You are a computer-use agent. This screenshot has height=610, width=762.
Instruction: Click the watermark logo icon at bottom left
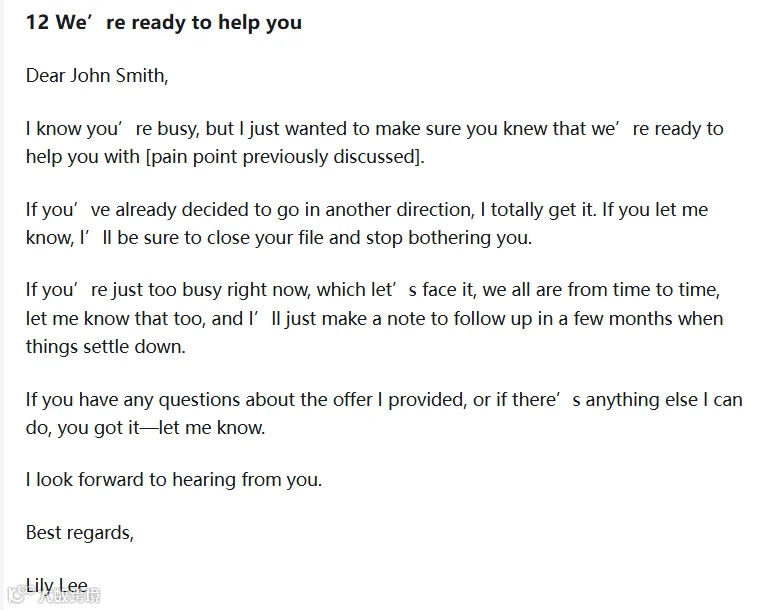18,594
